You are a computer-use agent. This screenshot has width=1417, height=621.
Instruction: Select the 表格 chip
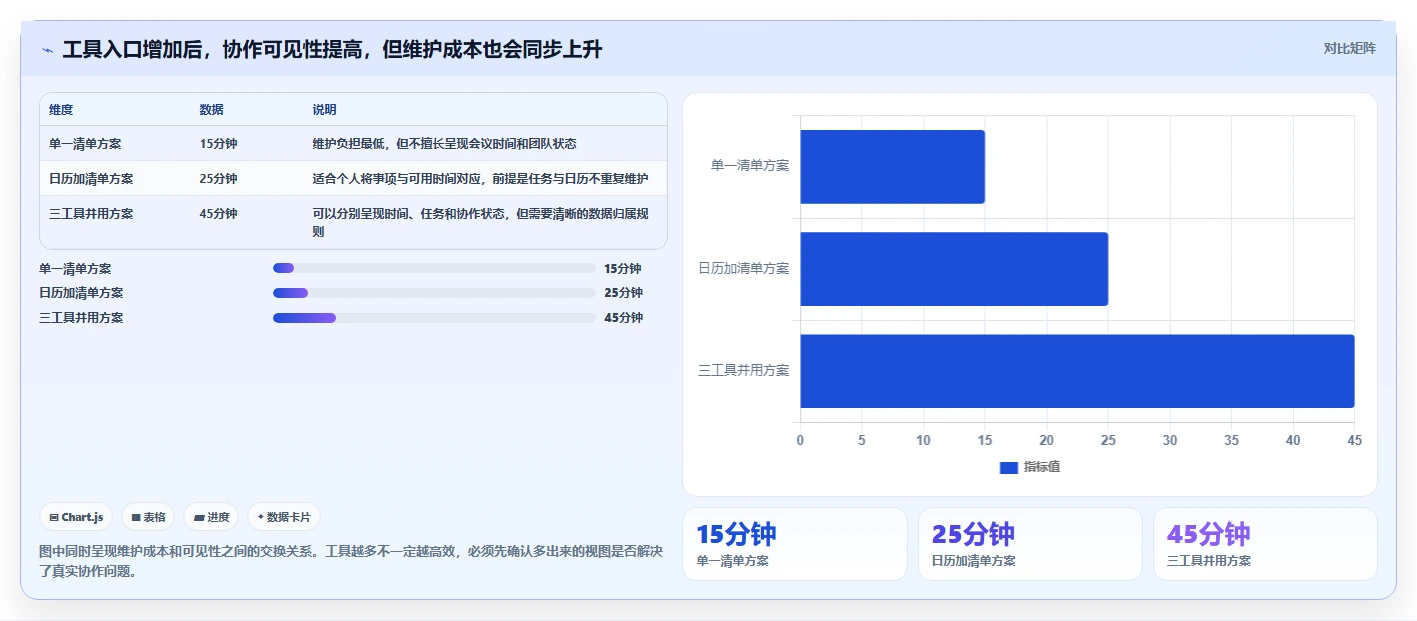[148, 517]
